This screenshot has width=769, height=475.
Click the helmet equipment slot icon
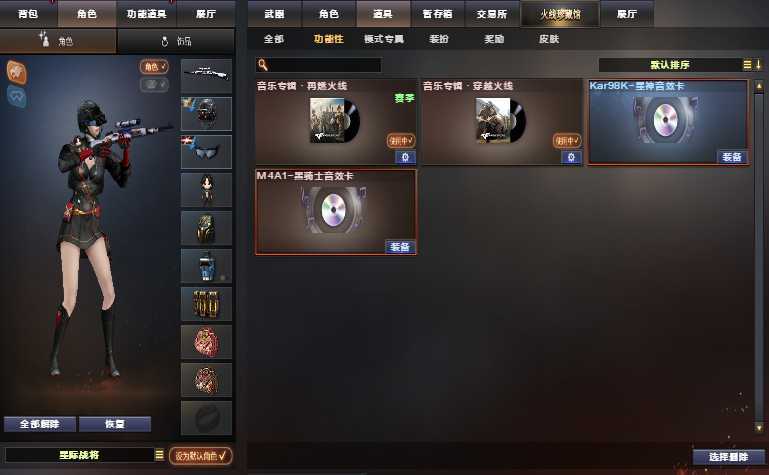click(x=206, y=114)
